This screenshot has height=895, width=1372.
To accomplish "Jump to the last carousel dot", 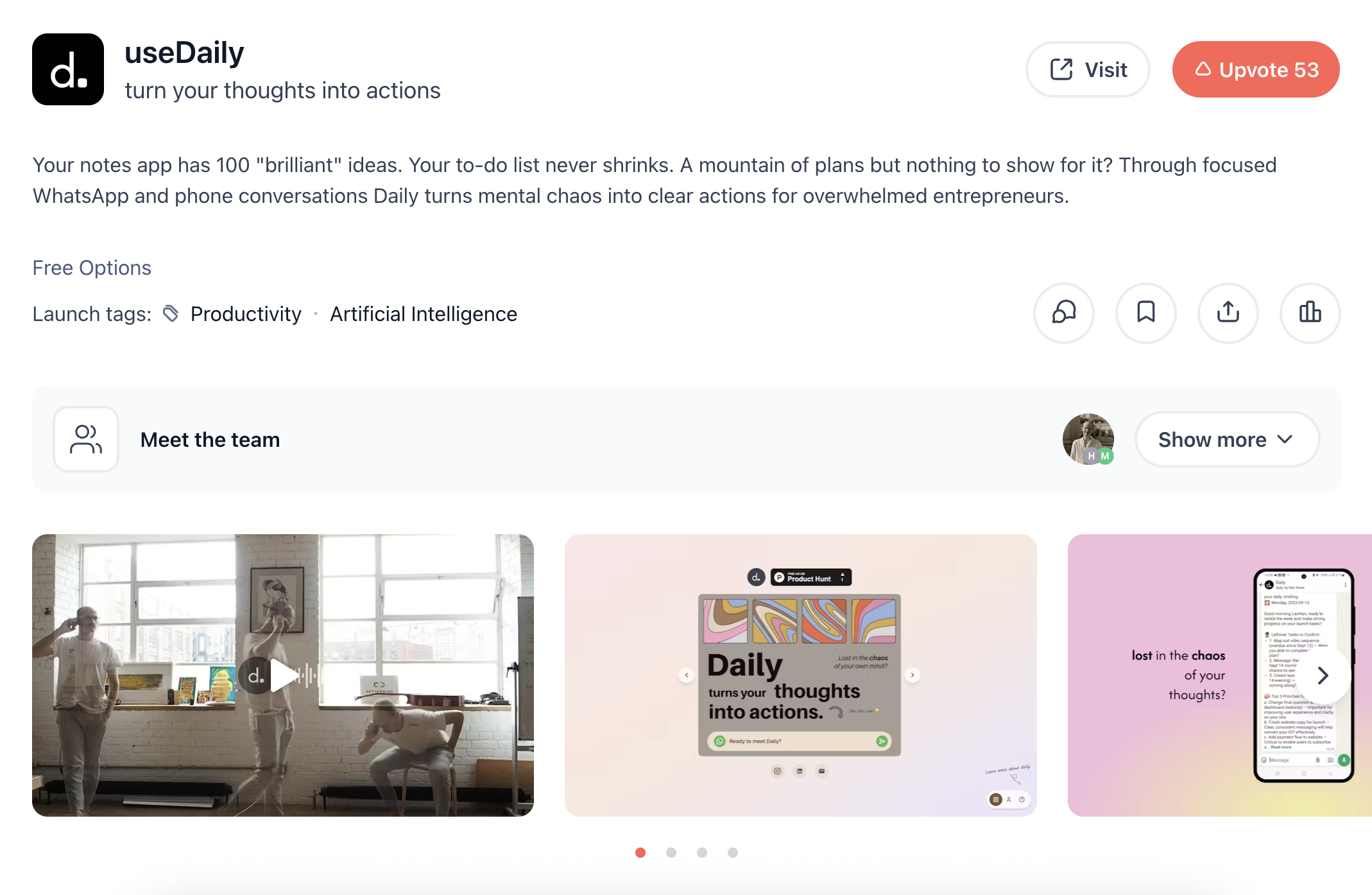I will click(x=732, y=853).
